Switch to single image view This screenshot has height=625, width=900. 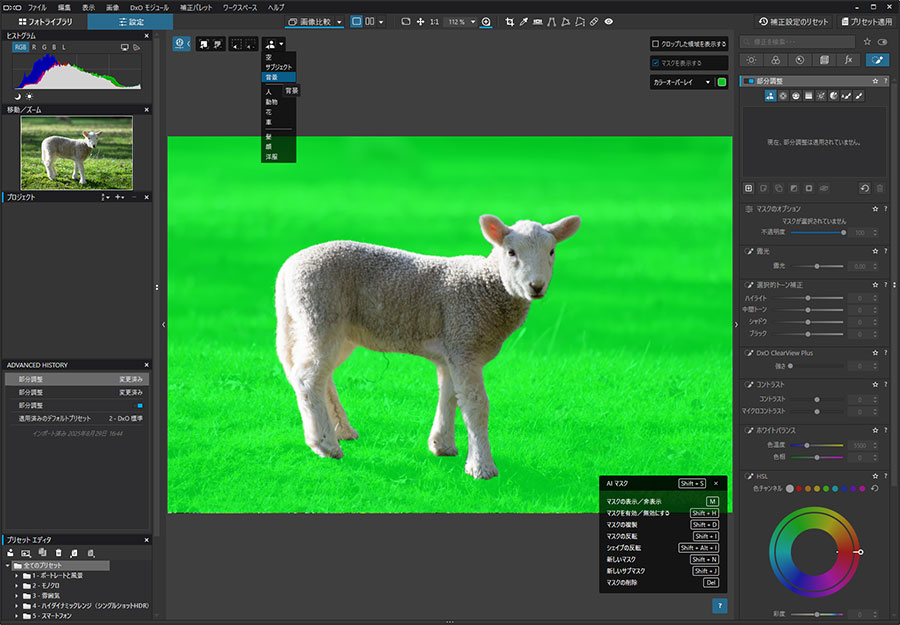356,22
